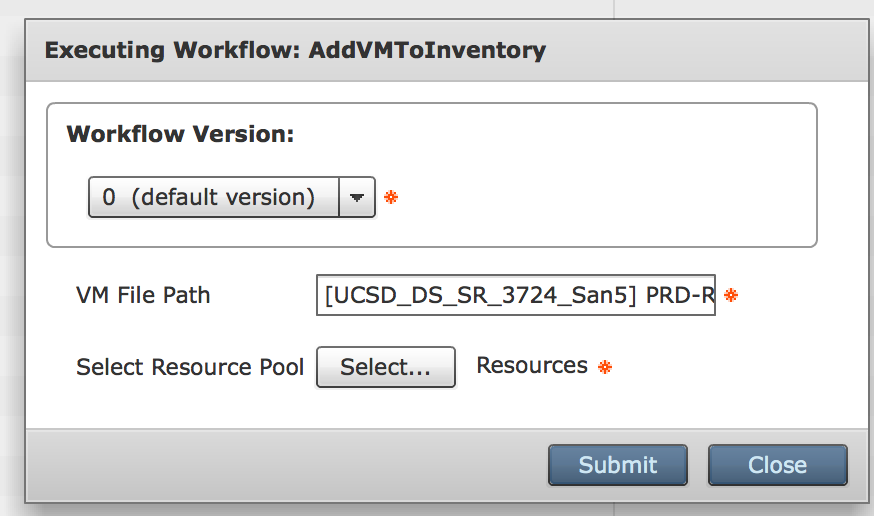
Task: Submit the AddVMToInventory workflow
Action: tap(618, 465)
